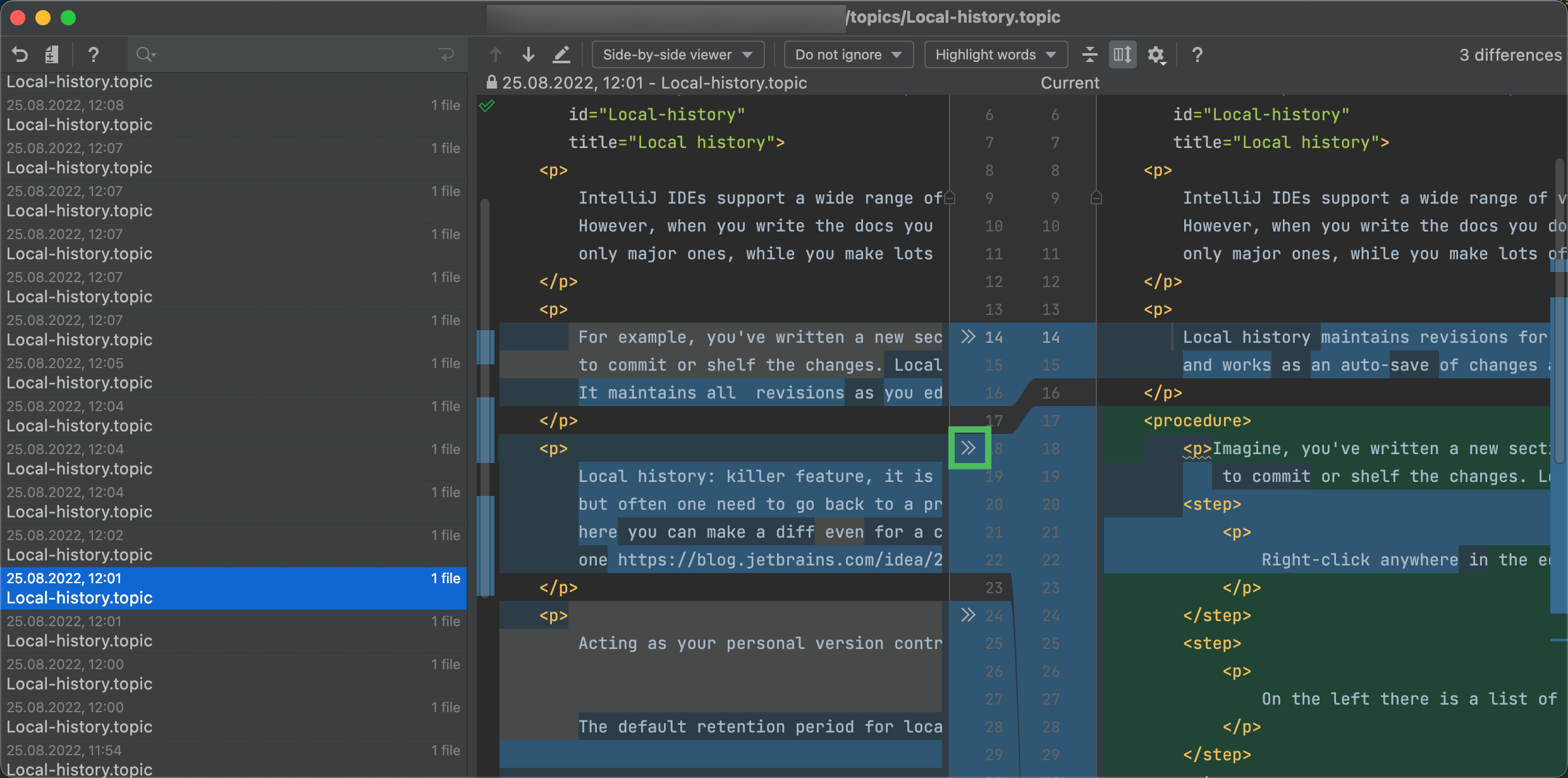Open the Highlight words dropdown

[995, 54]
